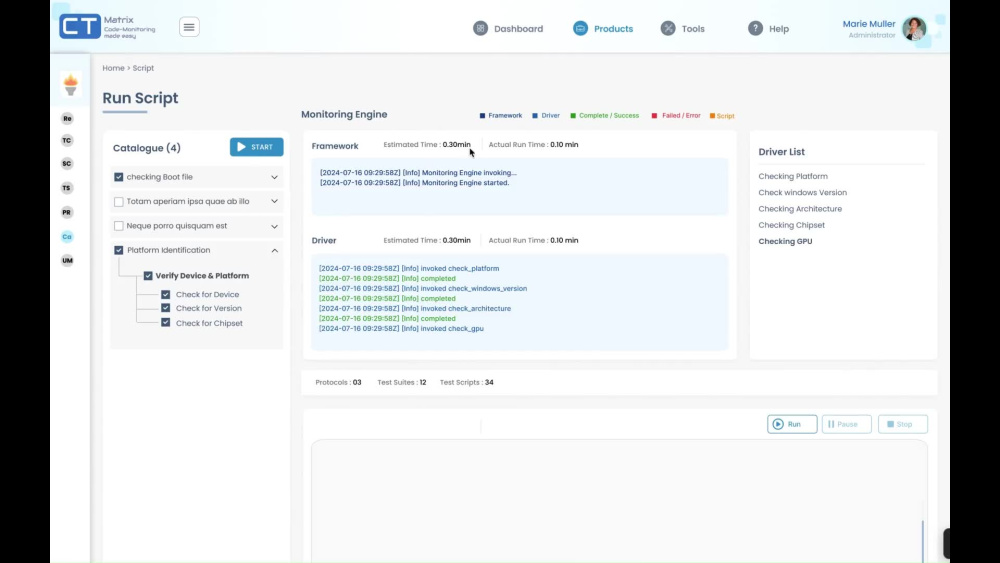Check the Neque porro quisquam est checkbox
The height and width of the screenshot is (563, 1000).
click(119, 226)
